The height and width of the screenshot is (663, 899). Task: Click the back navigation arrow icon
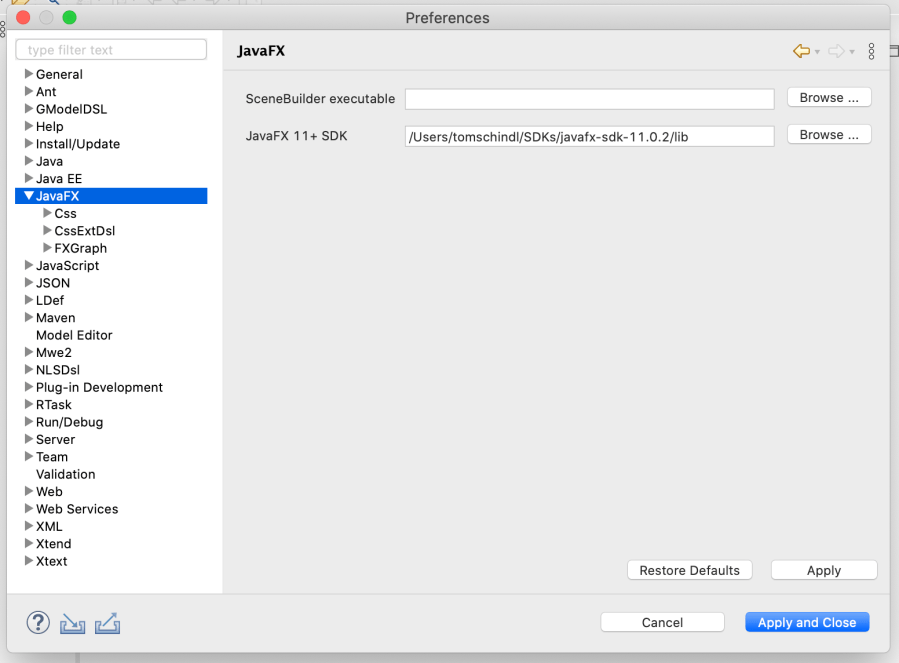801,51
